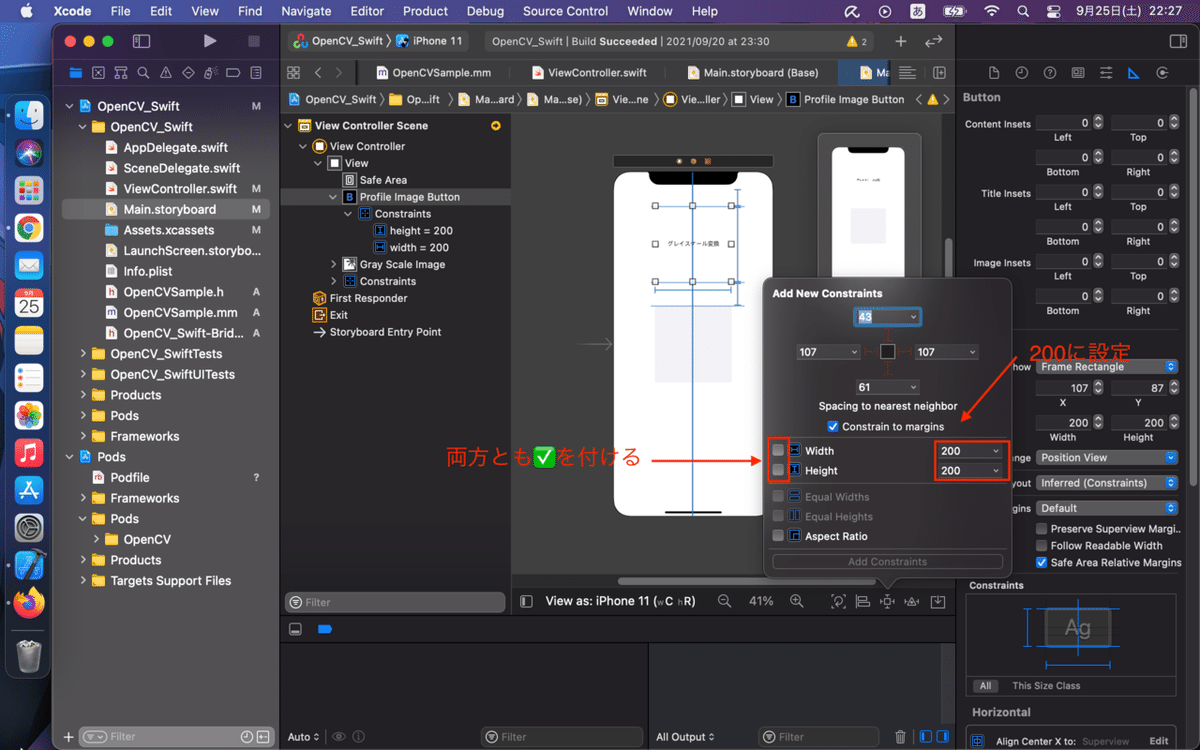Open the Test navigator diamond icon
The width and height of the screenshot is (1200, 750).
pos(189,73)
